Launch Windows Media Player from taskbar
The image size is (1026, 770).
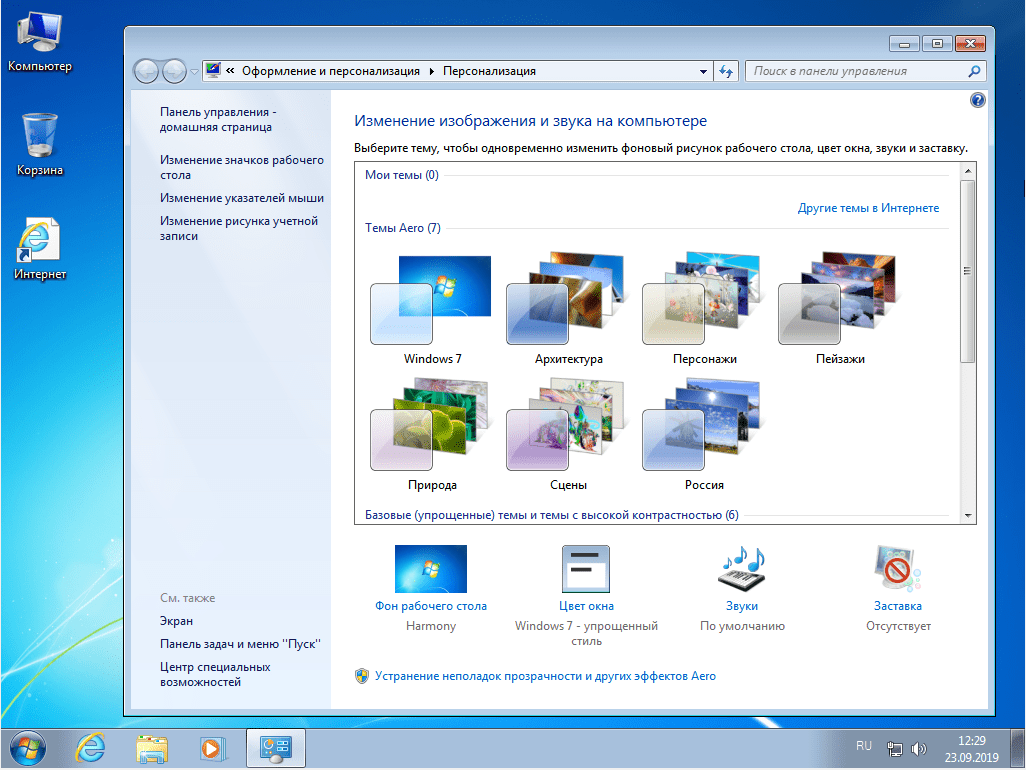click(213, 748)
